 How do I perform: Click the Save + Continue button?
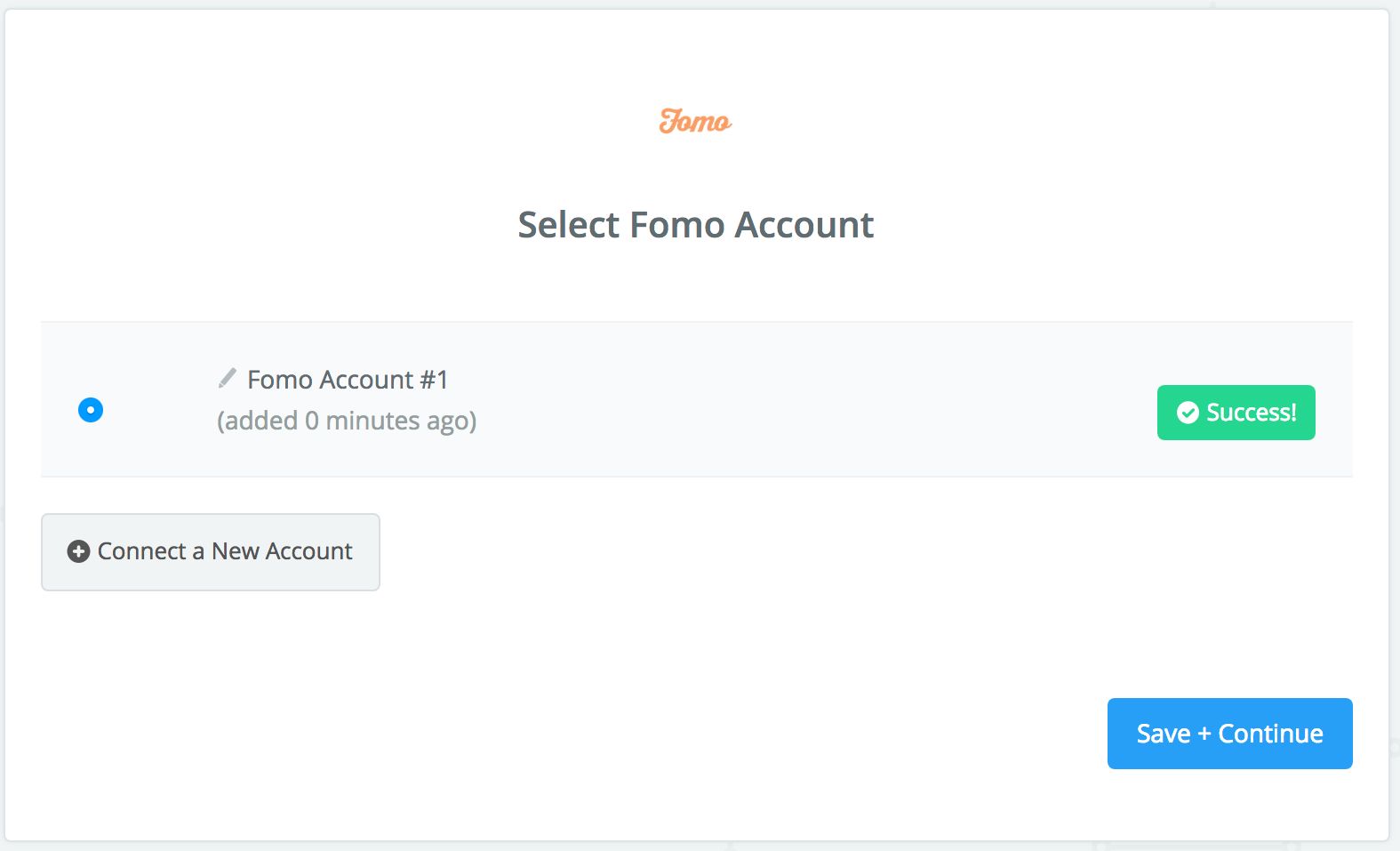[1229, 734]
